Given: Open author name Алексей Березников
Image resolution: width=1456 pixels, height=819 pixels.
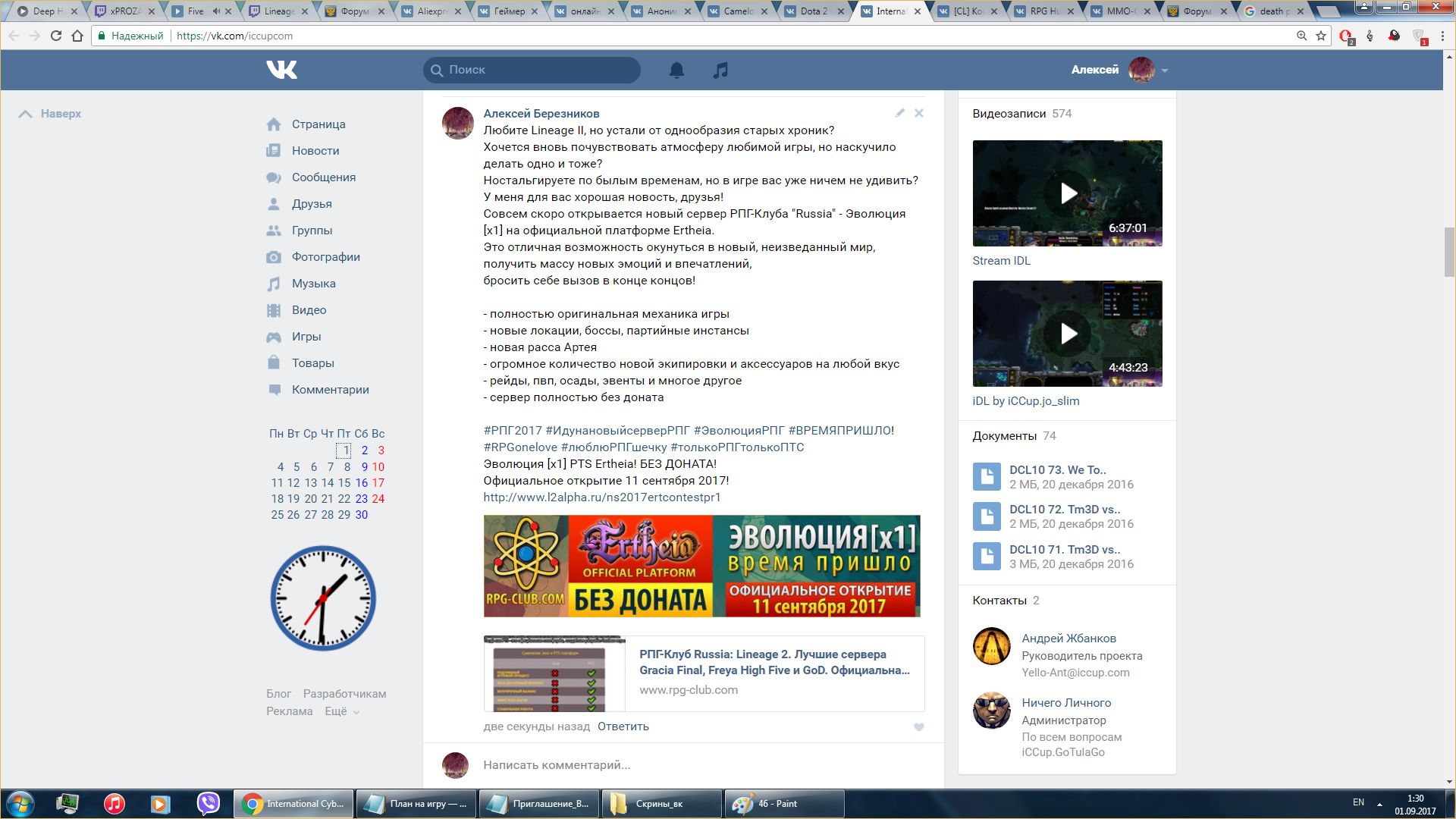Looking at the screenshot, I should 541,114.
